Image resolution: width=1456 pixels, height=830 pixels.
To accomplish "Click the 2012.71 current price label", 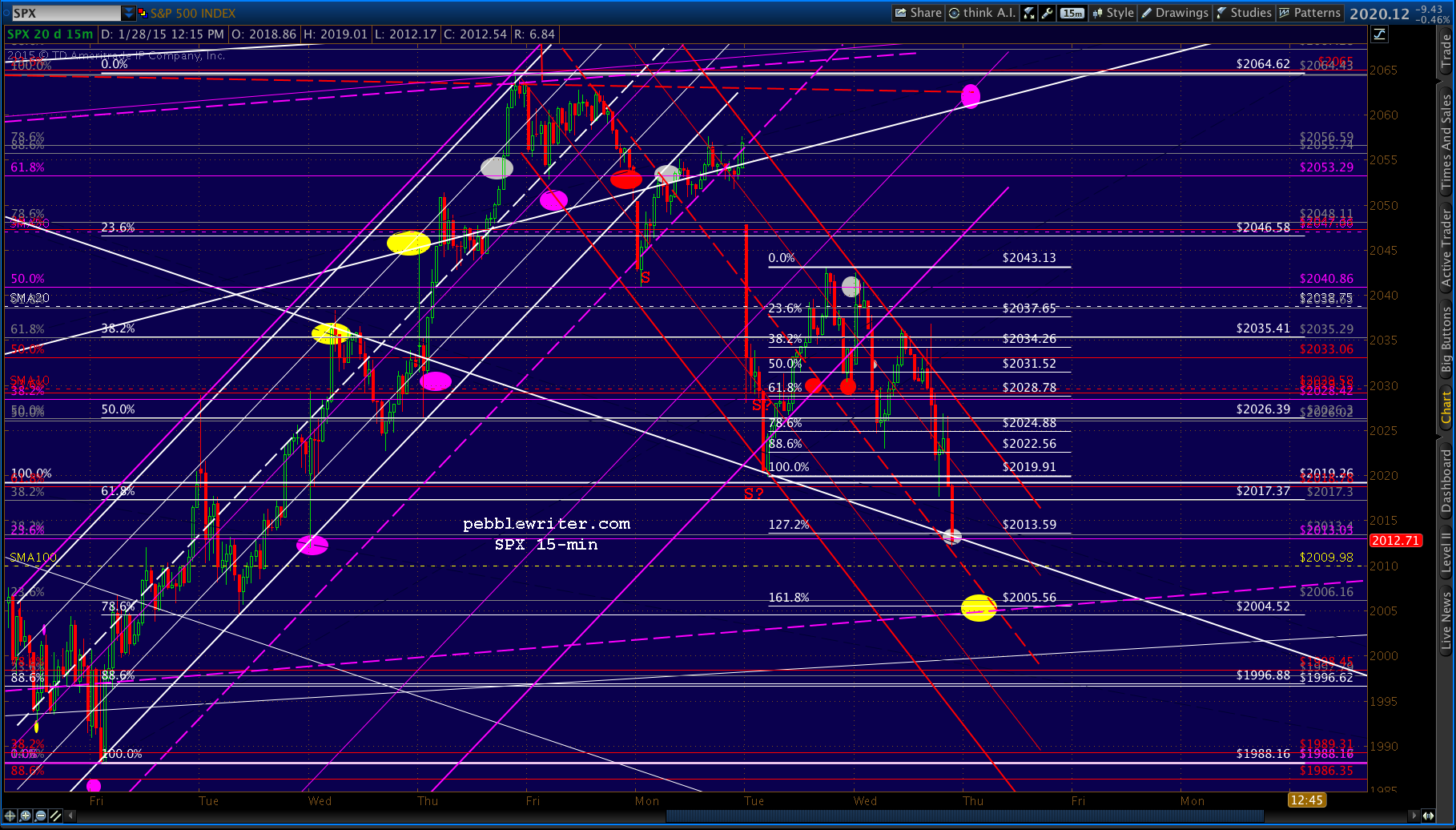I will click(1395, 541).
